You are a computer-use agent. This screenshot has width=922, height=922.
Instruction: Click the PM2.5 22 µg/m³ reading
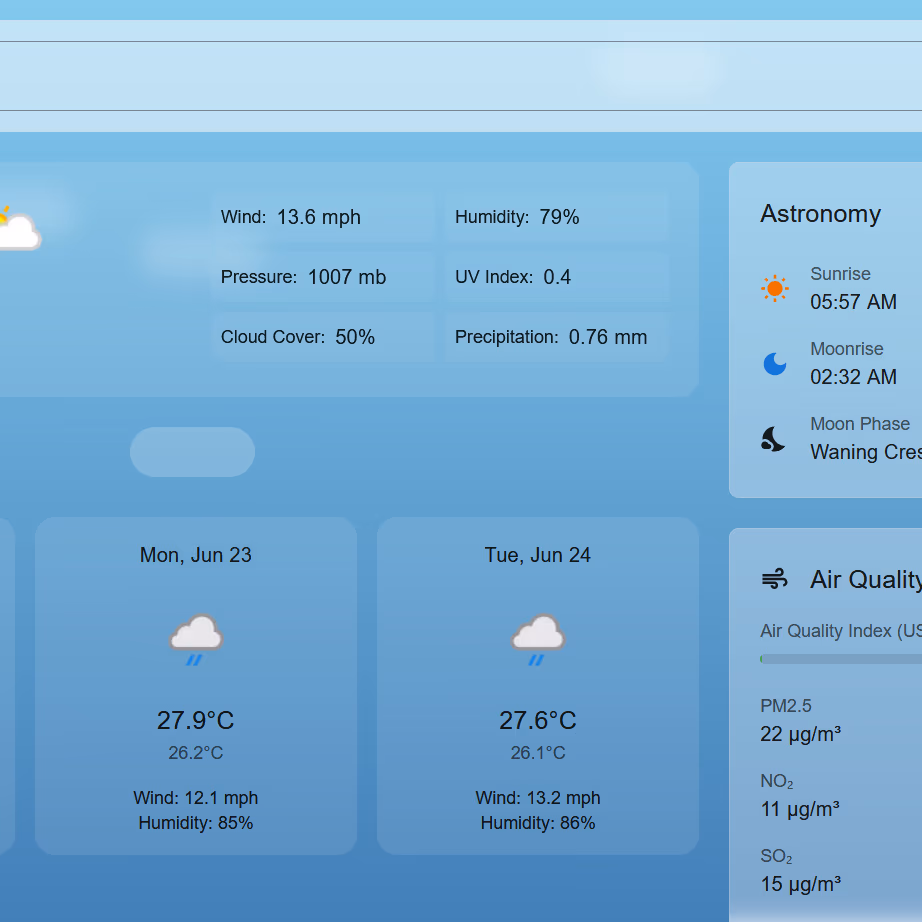pyautogui.click(x=800, y=720)
